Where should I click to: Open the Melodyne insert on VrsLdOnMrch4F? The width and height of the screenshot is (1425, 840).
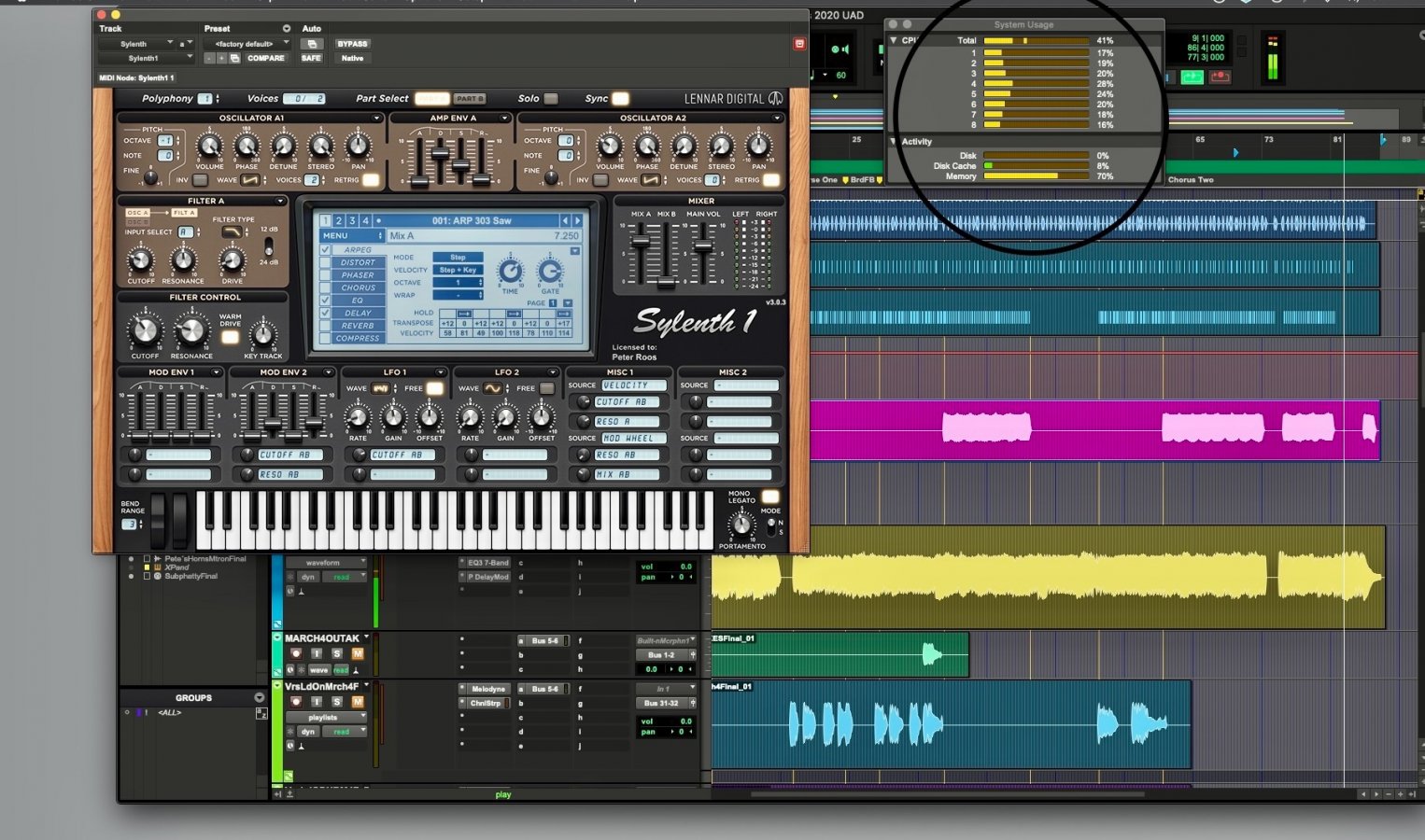click(487, 689)
